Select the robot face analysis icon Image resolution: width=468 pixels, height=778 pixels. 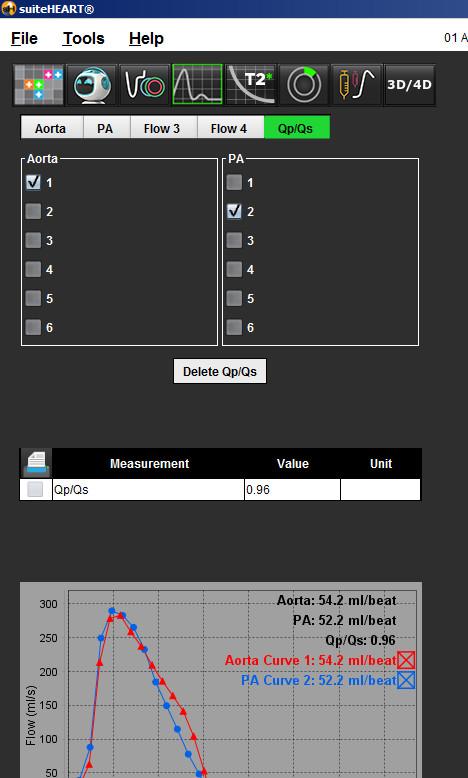92,85
